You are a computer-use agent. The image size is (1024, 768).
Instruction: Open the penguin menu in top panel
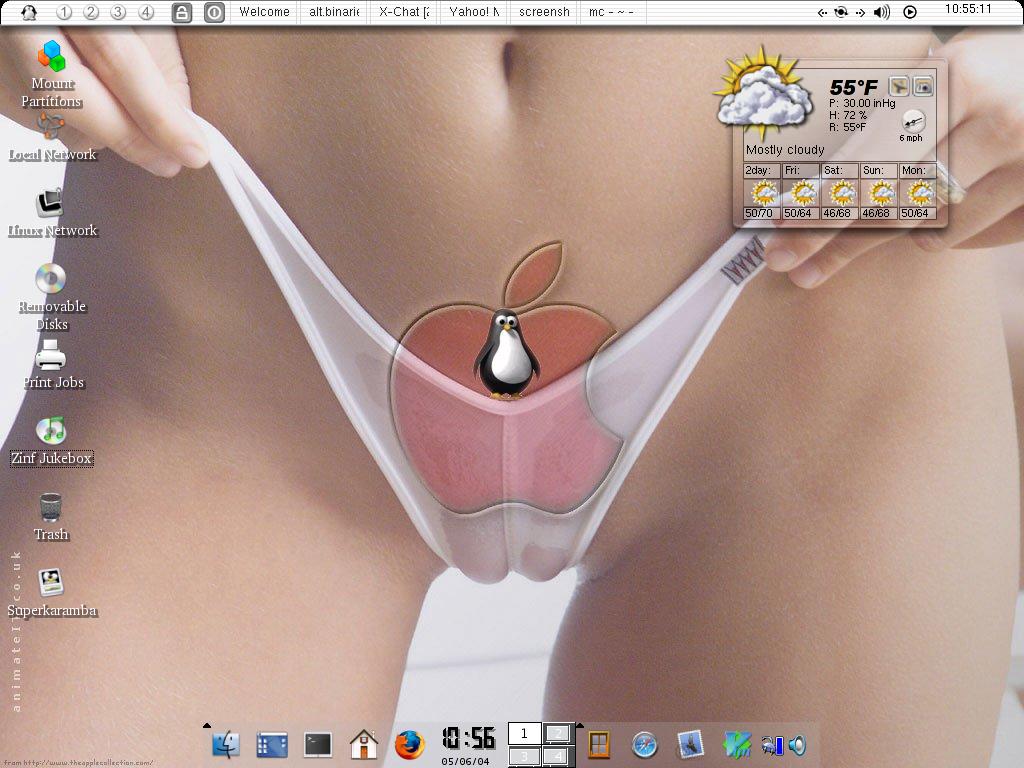[29, 12]
